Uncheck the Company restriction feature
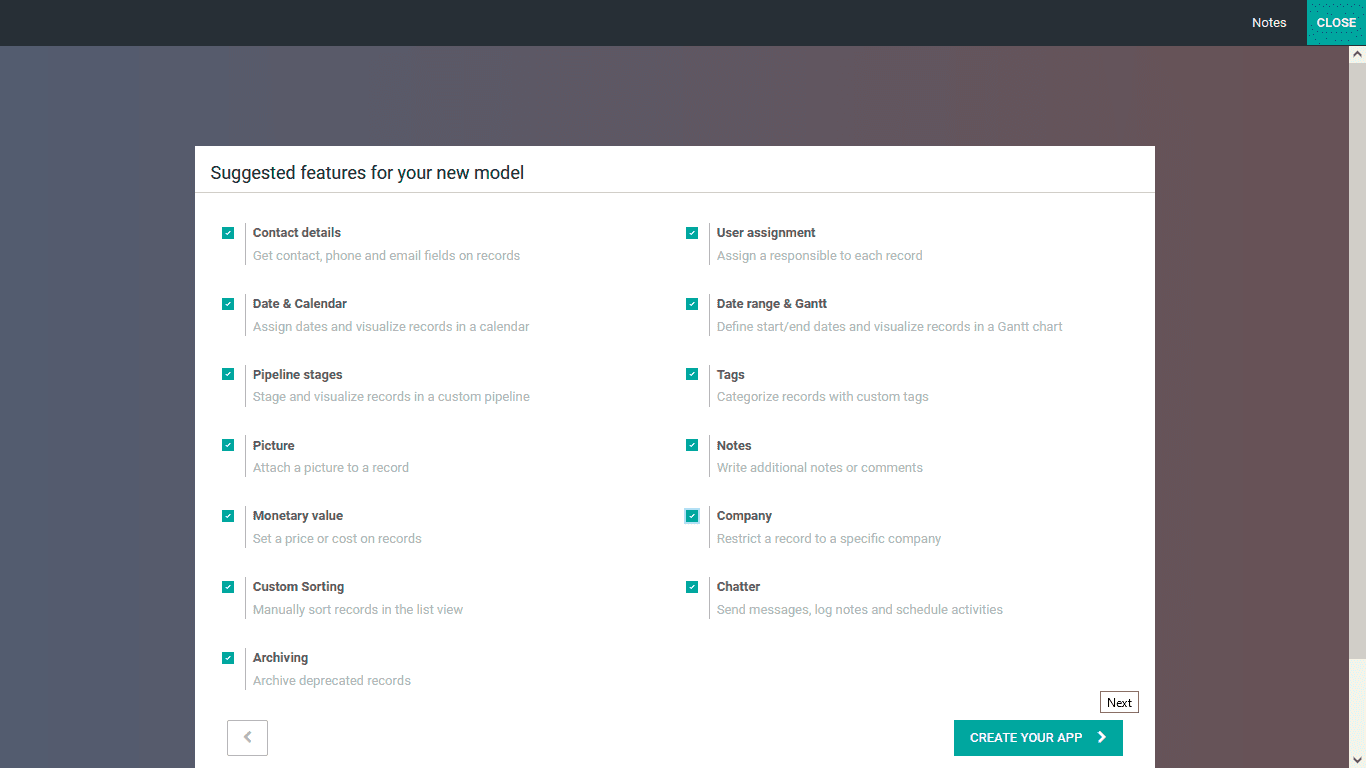Image resolution: width=1366 pixels, height=768 pixels. click(x=692, y=516)
